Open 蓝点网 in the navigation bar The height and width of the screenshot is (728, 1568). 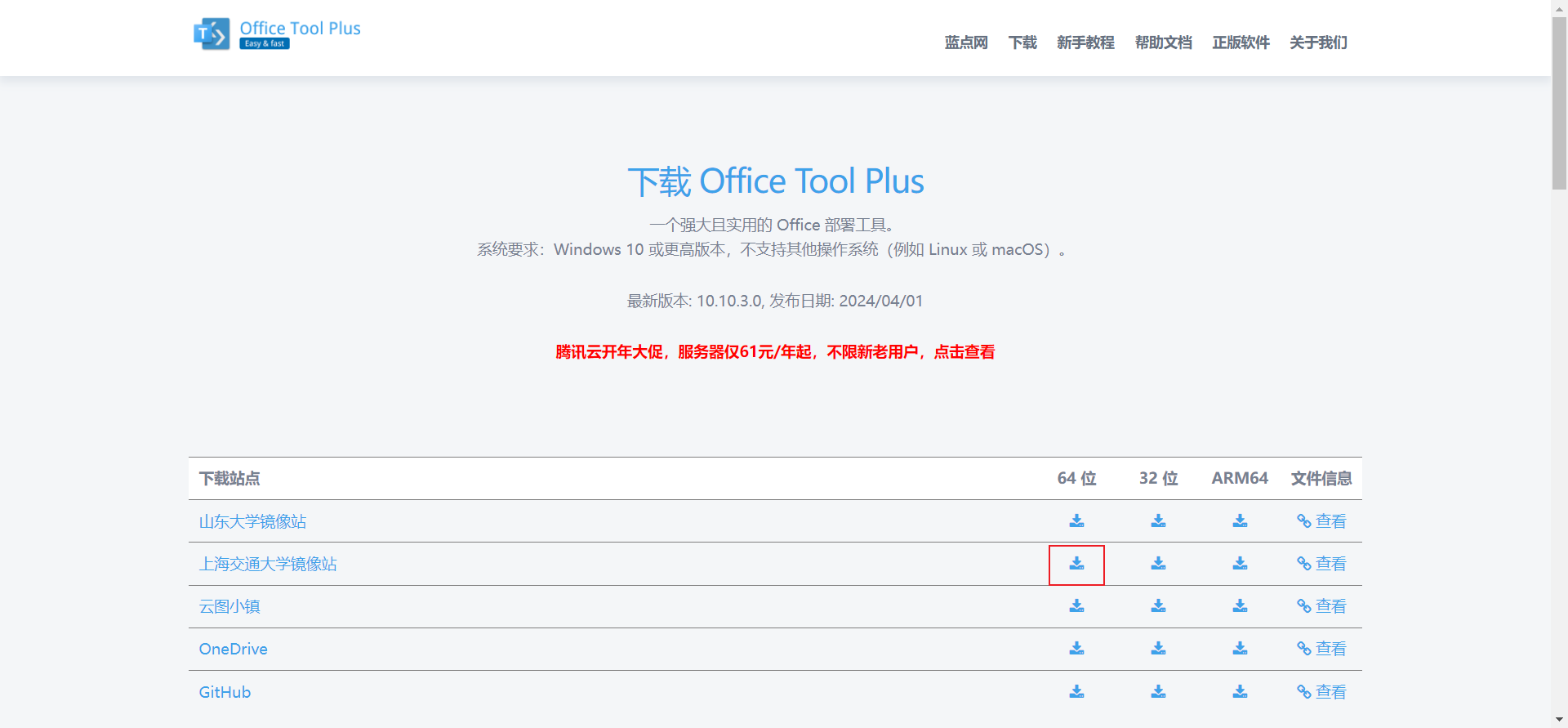(966, 42)
